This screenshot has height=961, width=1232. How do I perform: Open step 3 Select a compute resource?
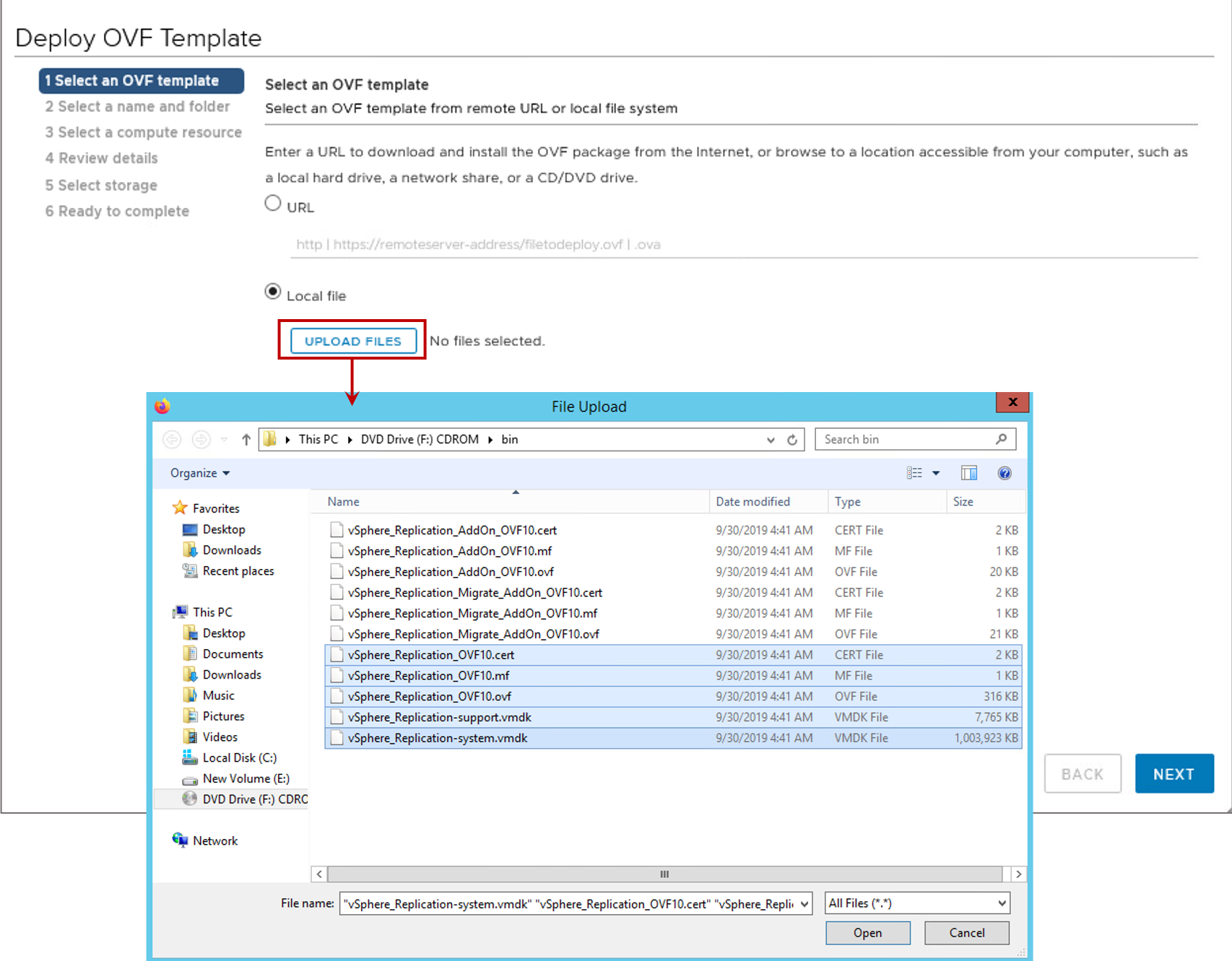pos(143,133)
